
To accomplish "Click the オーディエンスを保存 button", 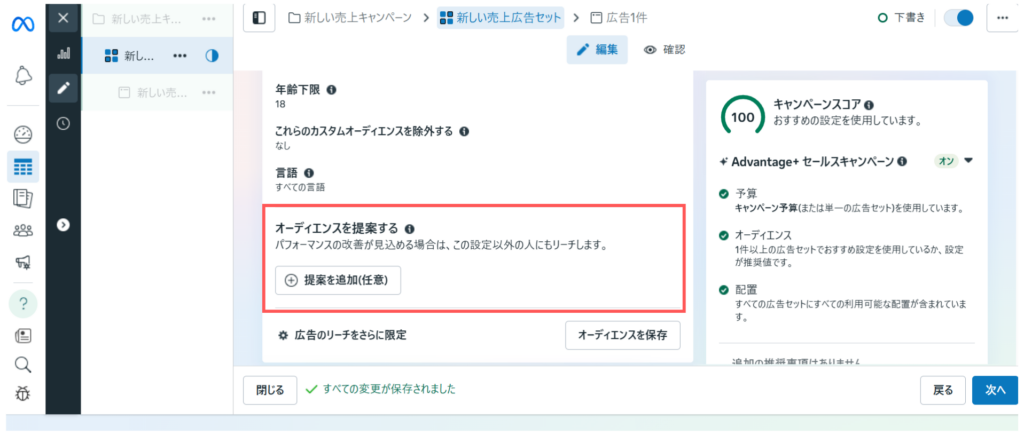I will [x=622, y=335].
